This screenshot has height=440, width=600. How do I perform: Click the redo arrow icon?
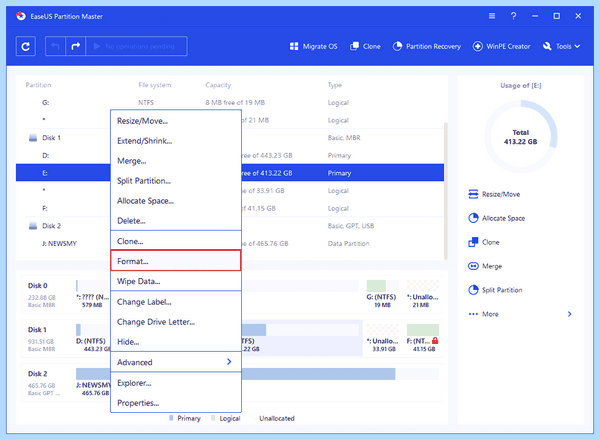click(x=75, y=46)
